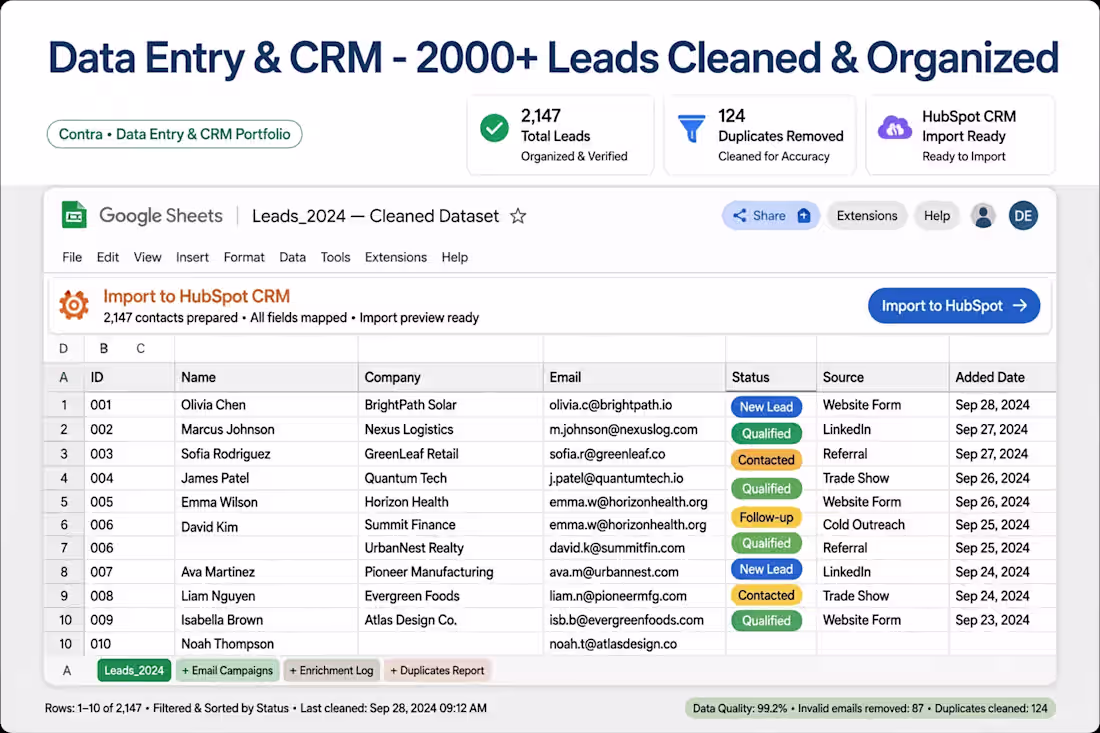Select the email noah.t@atlasdesign.co
This screenshot has height=733, width=1100.
pyautogui.click(x=634, y=644)
